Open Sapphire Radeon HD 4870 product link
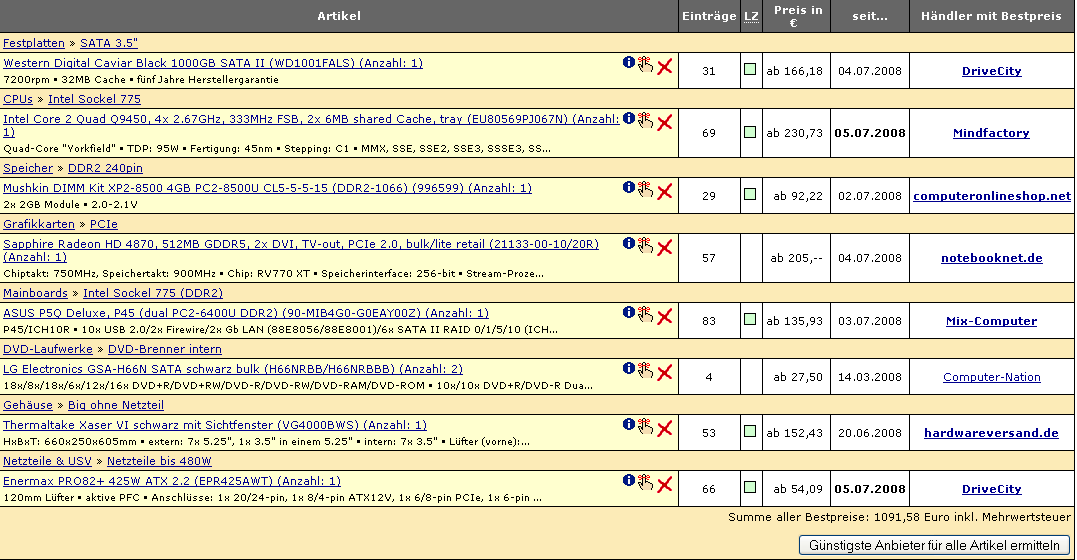The image size is (1077, 560). pyautogui.click(x=301, y=250)
